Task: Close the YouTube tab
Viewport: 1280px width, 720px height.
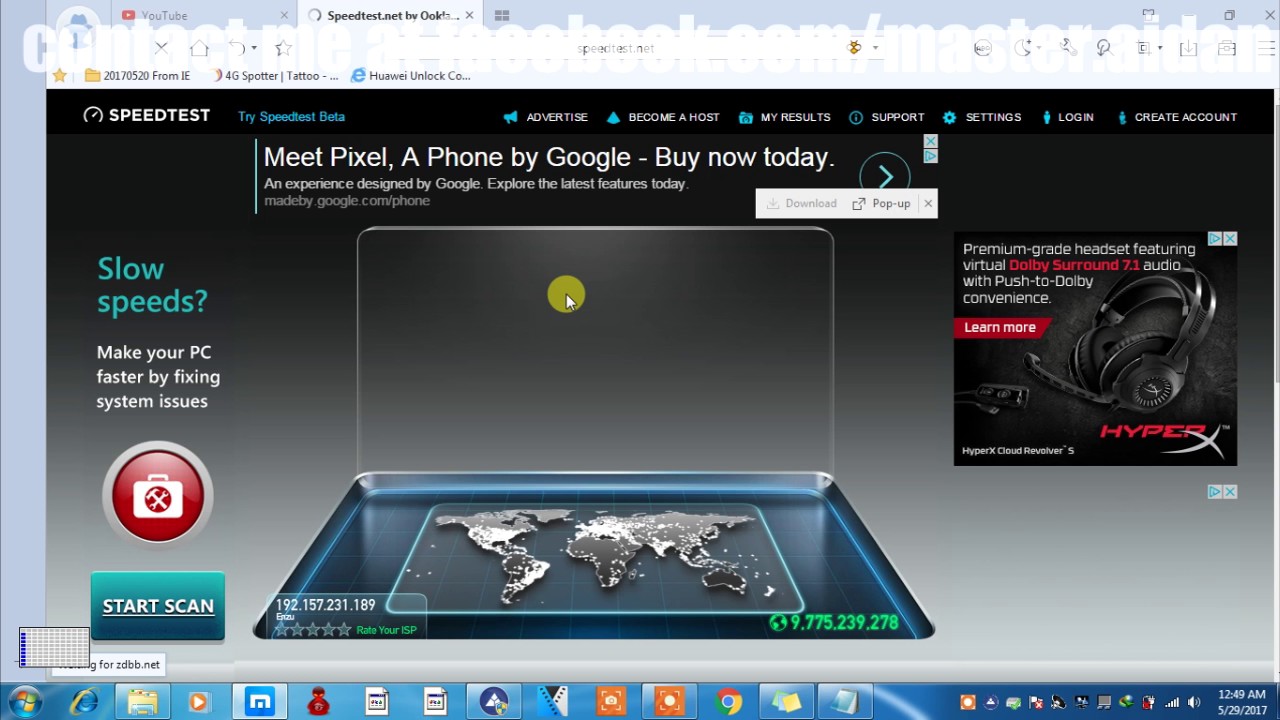Action: pyautogui.click(x=284, y=15)
